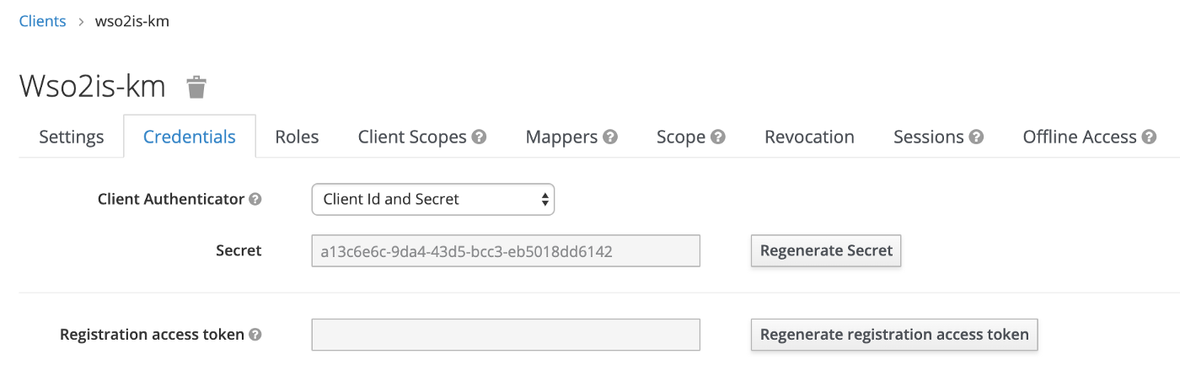The height and width of the screenshot is (376, 1180).
Task: Show help icon beside Offline Access
Action: coord(1149,137)
